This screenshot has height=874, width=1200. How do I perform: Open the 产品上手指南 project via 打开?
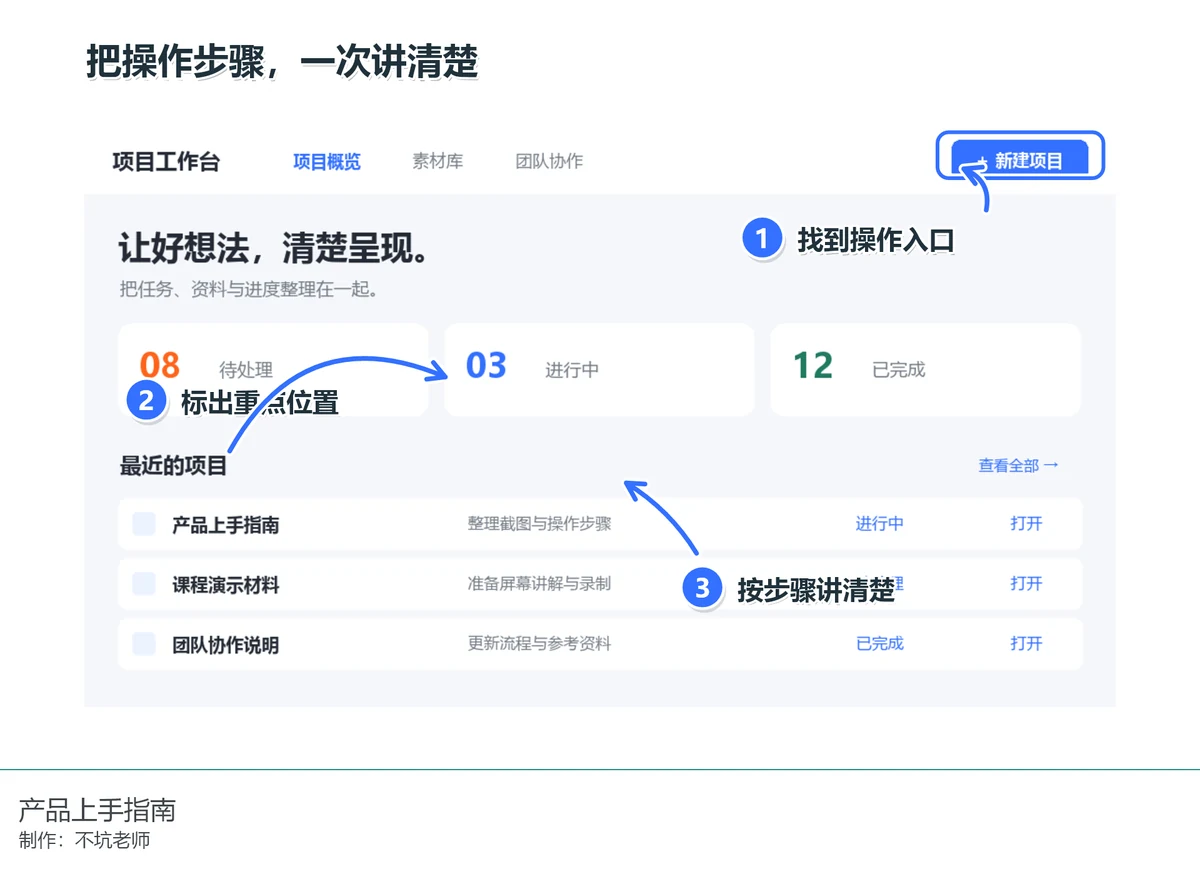[1026, 523]
